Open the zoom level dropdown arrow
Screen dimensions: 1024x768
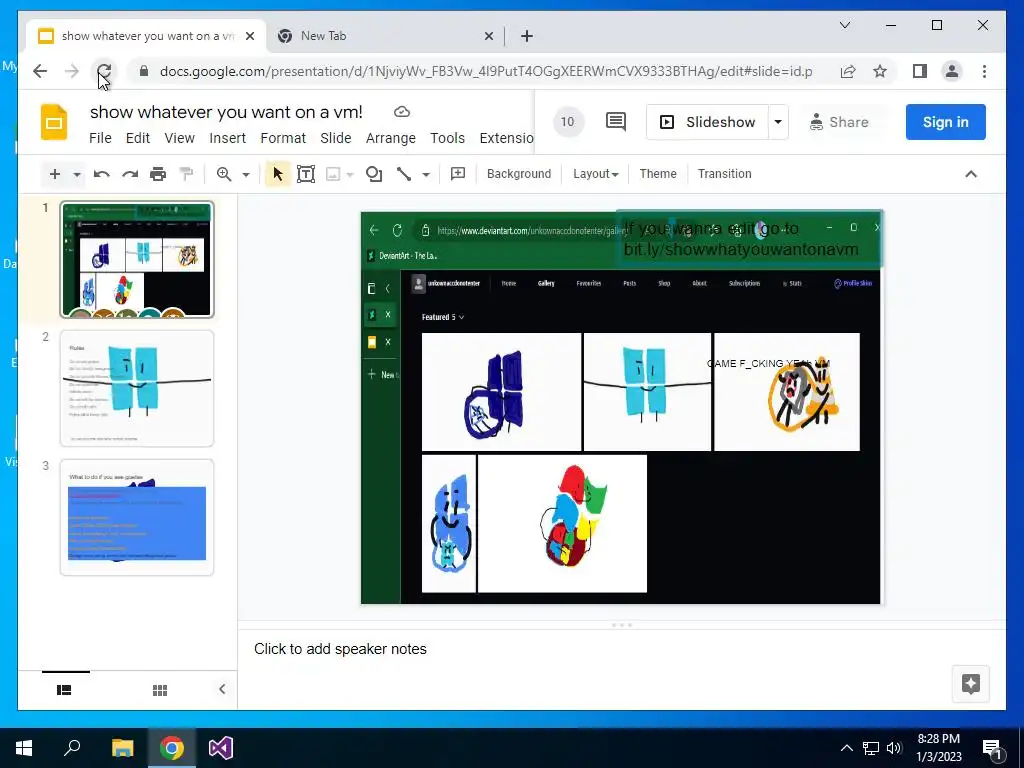(x=246, y=174)
